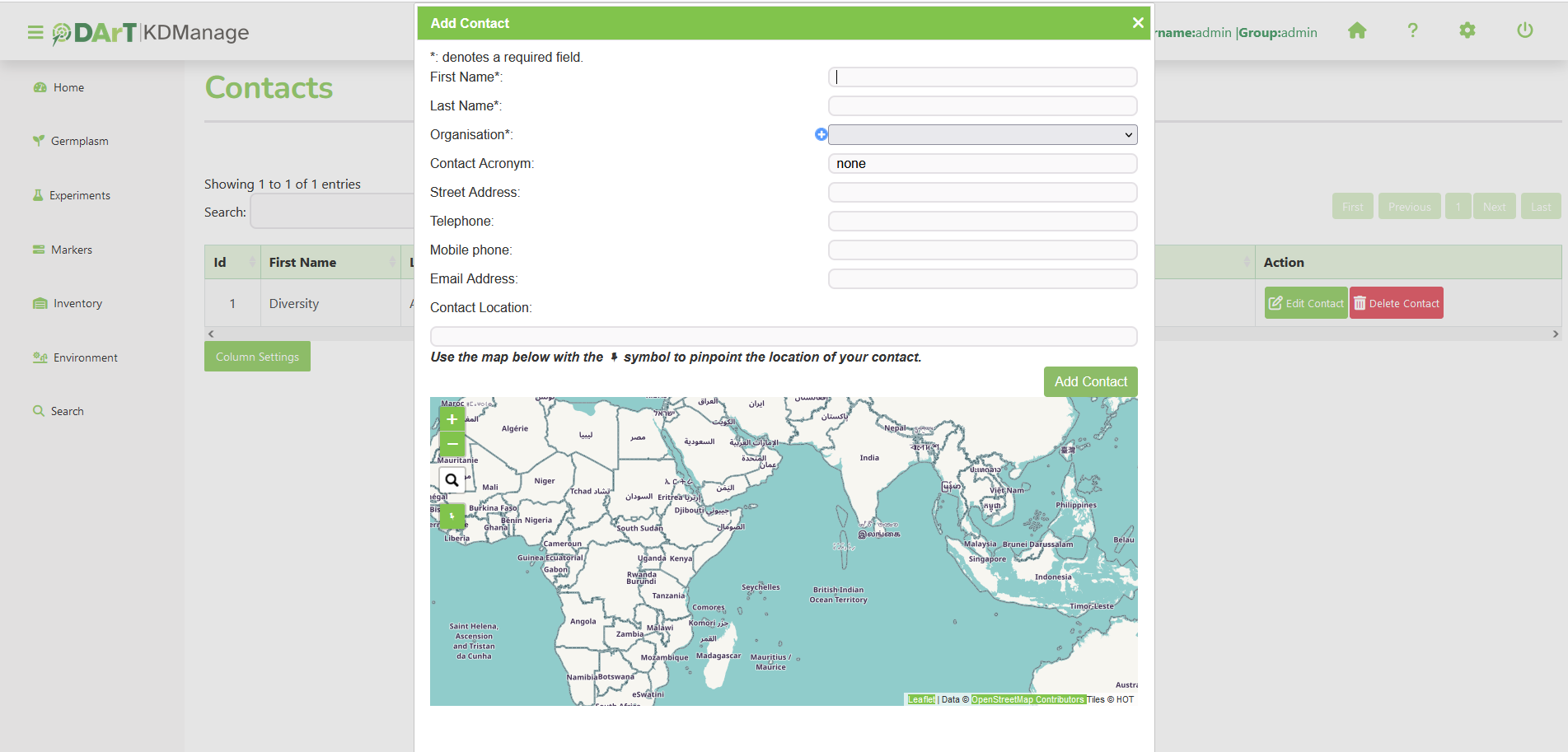This screenshot has height=752, width=1568.
Task: Click the hamburger menu icon
Action: coord(35,33)
